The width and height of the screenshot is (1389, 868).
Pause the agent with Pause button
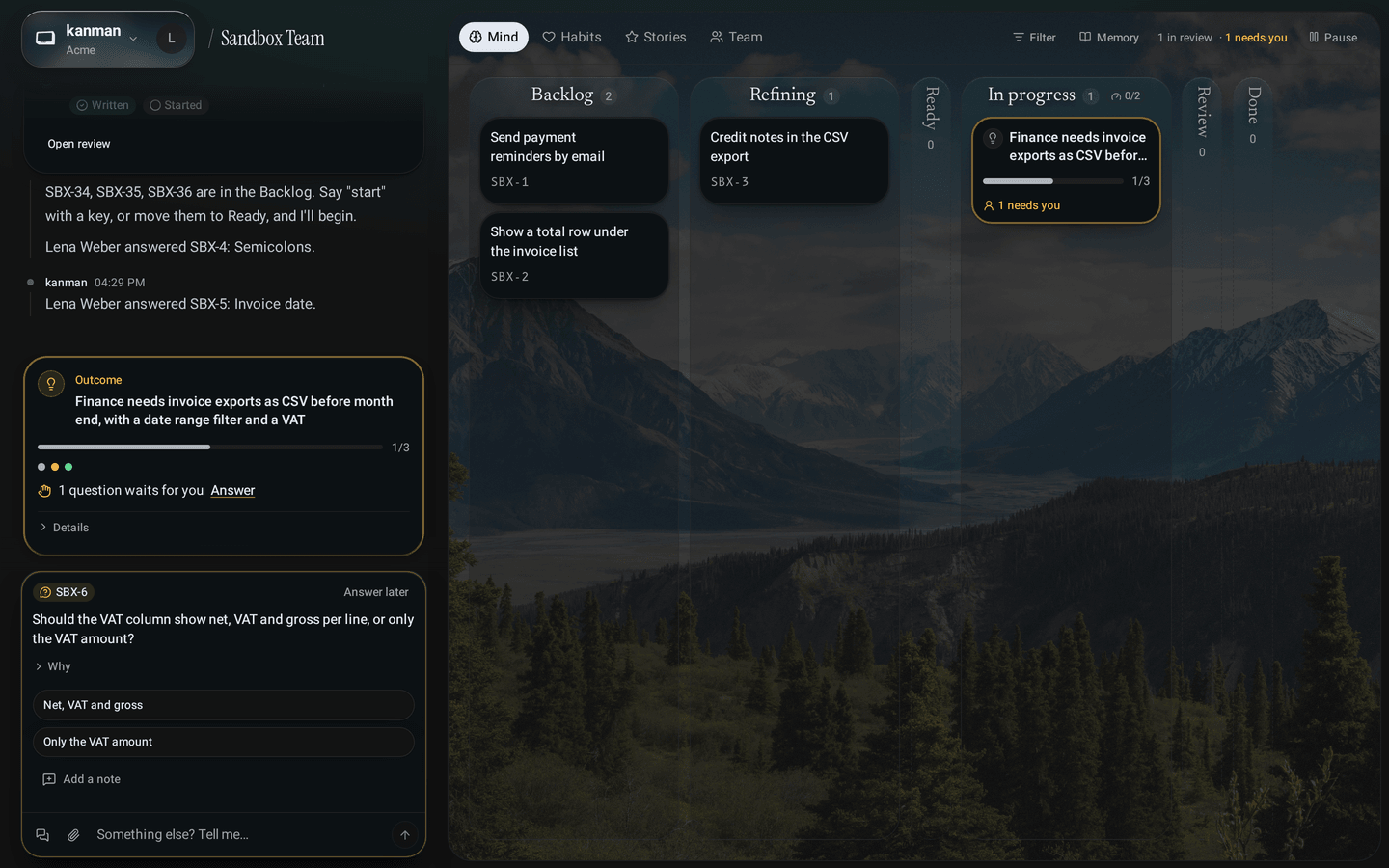coord(1333,38)
